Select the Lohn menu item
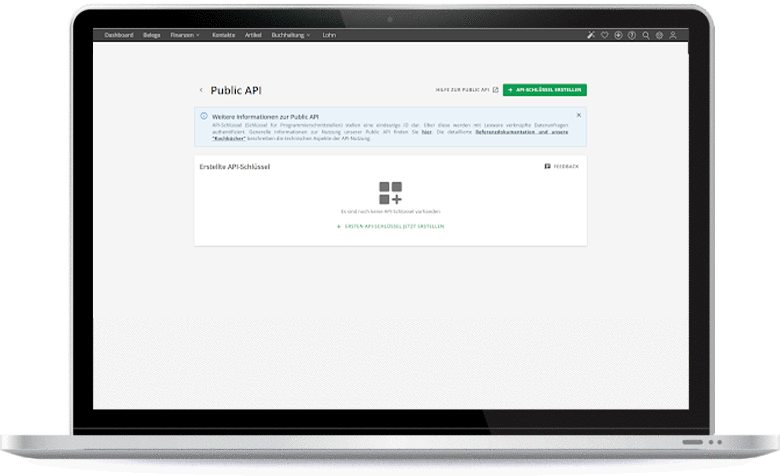The width and height of the screenshot is (780, 476). pyautogui.click(x=328, y=35)
